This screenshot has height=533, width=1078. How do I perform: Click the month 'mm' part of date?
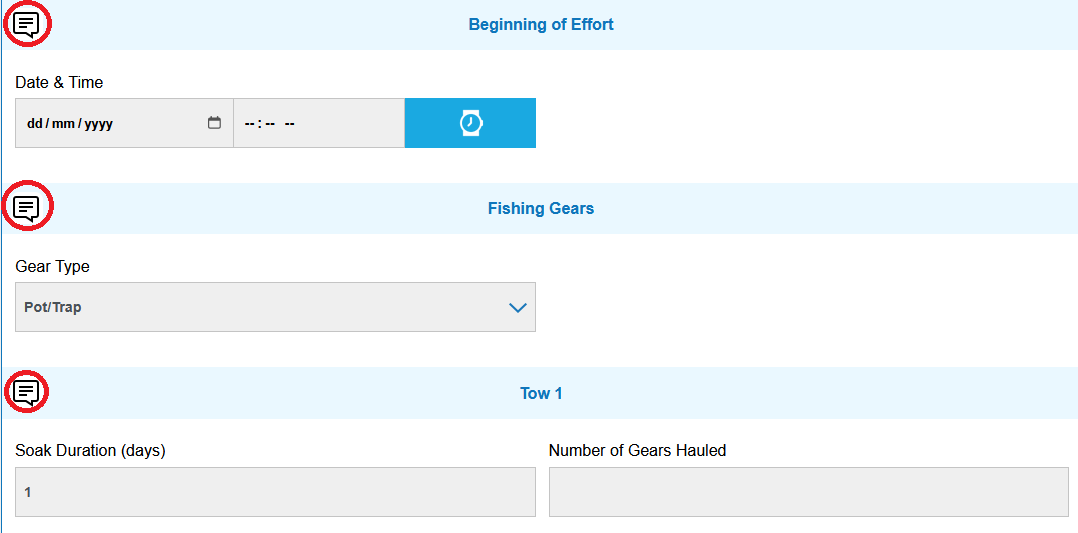pyautogui.click(x=63, y=124)
